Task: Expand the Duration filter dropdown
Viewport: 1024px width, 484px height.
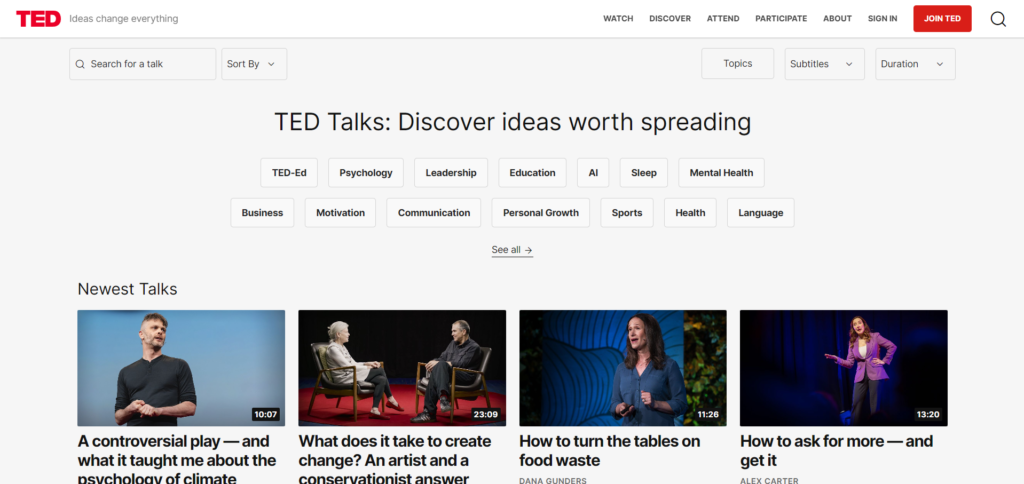Action: pyautogui.click(x=914, y=64)
